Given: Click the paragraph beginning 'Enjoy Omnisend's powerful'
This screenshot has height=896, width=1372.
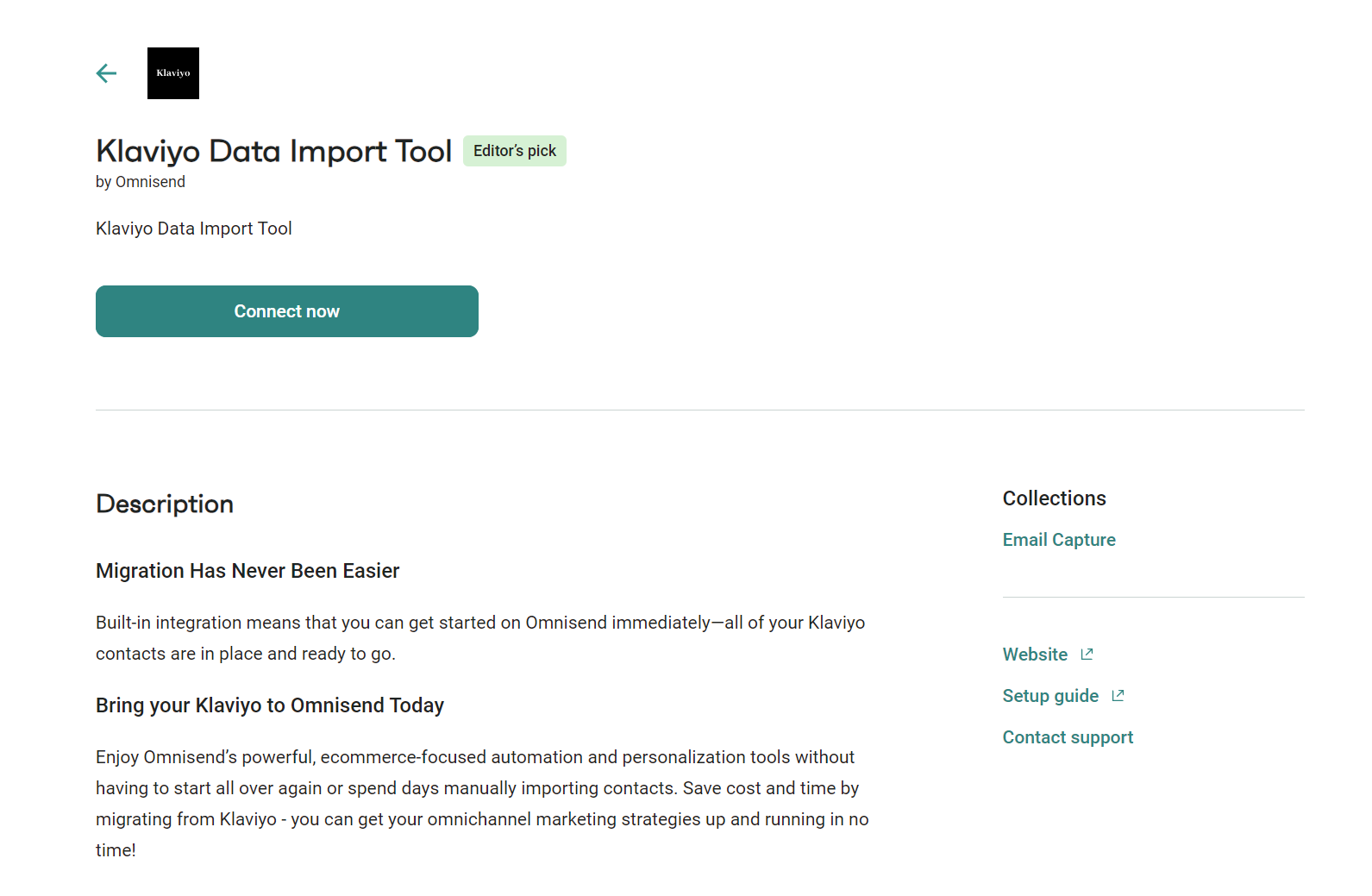Looking at the screenshot, I should coord(482,804).
